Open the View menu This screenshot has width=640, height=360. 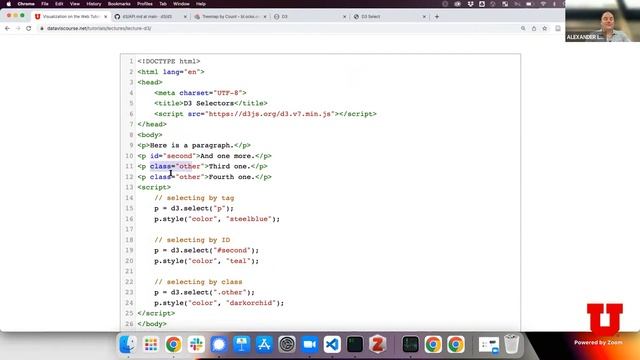point(75,4)
